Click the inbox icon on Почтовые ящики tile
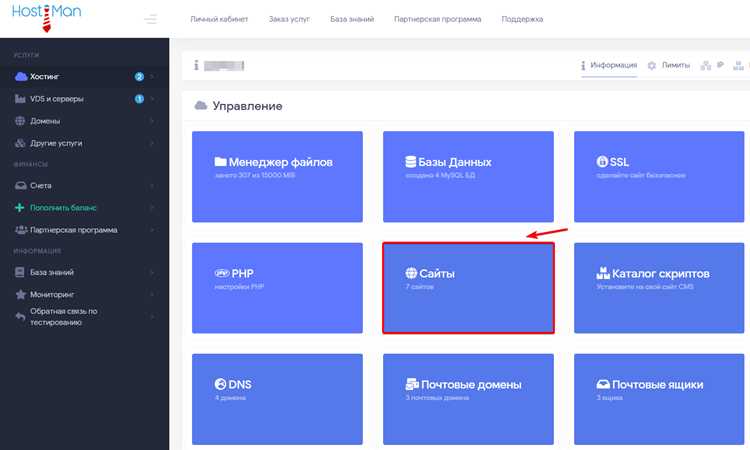 pyautogui.click(x=603, y=384)
